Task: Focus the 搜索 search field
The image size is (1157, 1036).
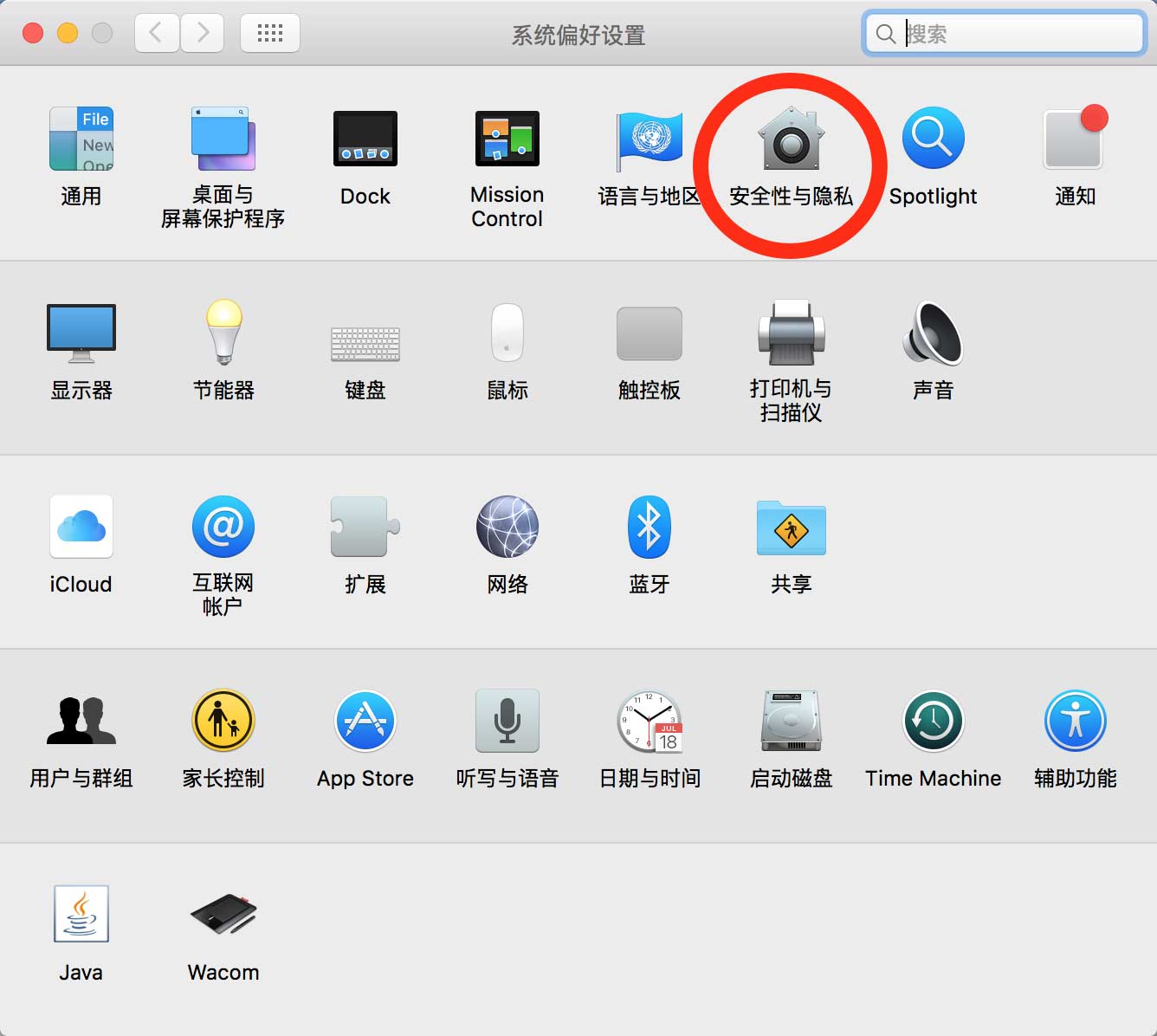Action: [1005, 34]
